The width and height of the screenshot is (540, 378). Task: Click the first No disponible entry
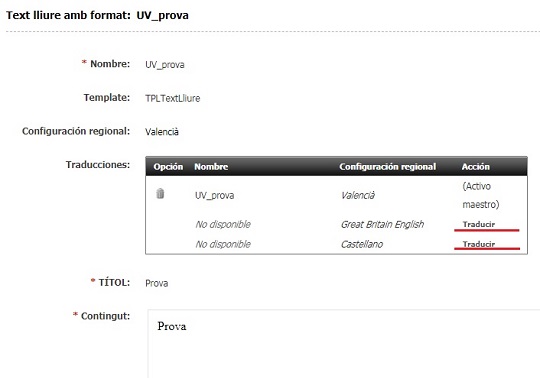coord(223,224)
